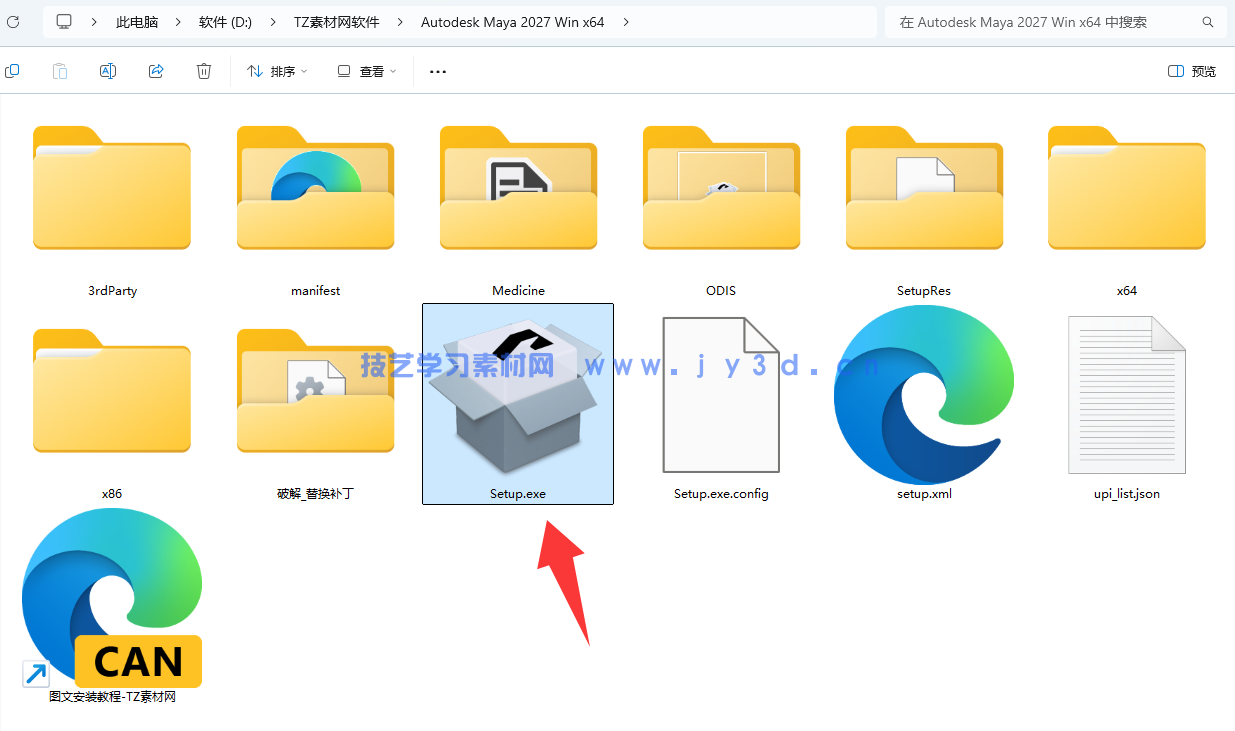Click the setup.xml file name label
This screenshot has height=731, width=1235.
(924, 493)
